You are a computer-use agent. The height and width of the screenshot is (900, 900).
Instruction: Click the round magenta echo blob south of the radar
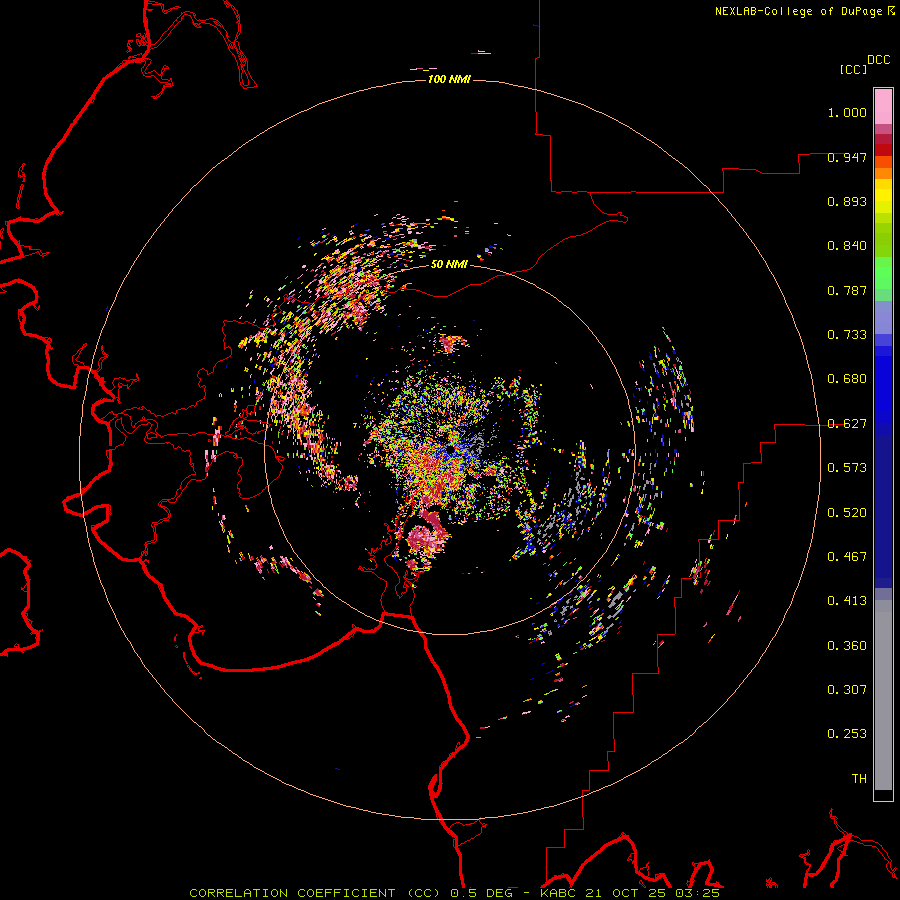425,541
